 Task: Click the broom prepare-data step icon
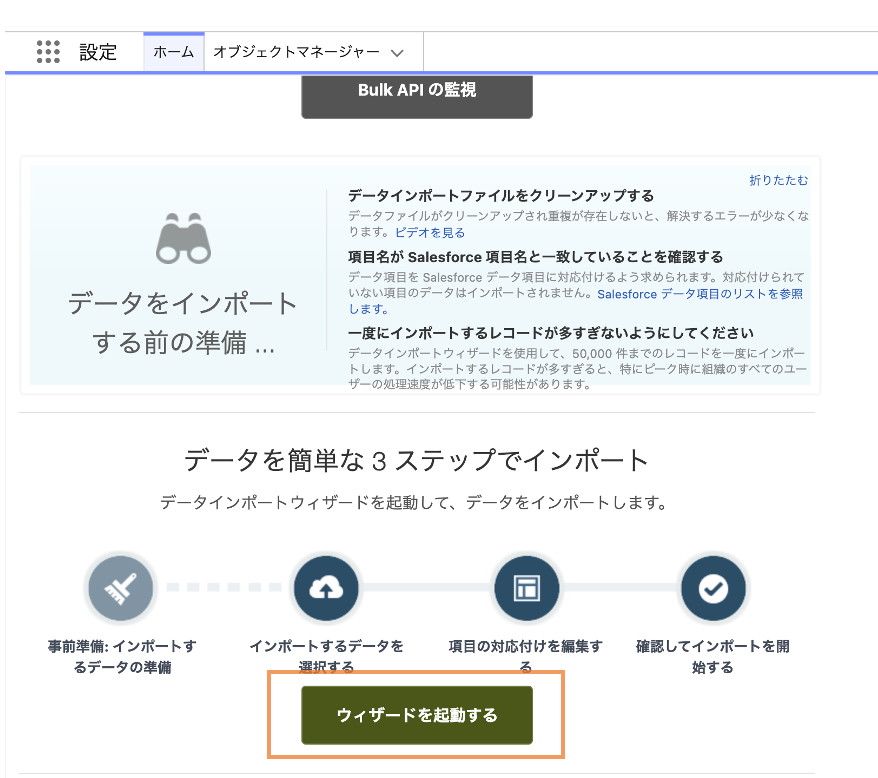[121, 588]
